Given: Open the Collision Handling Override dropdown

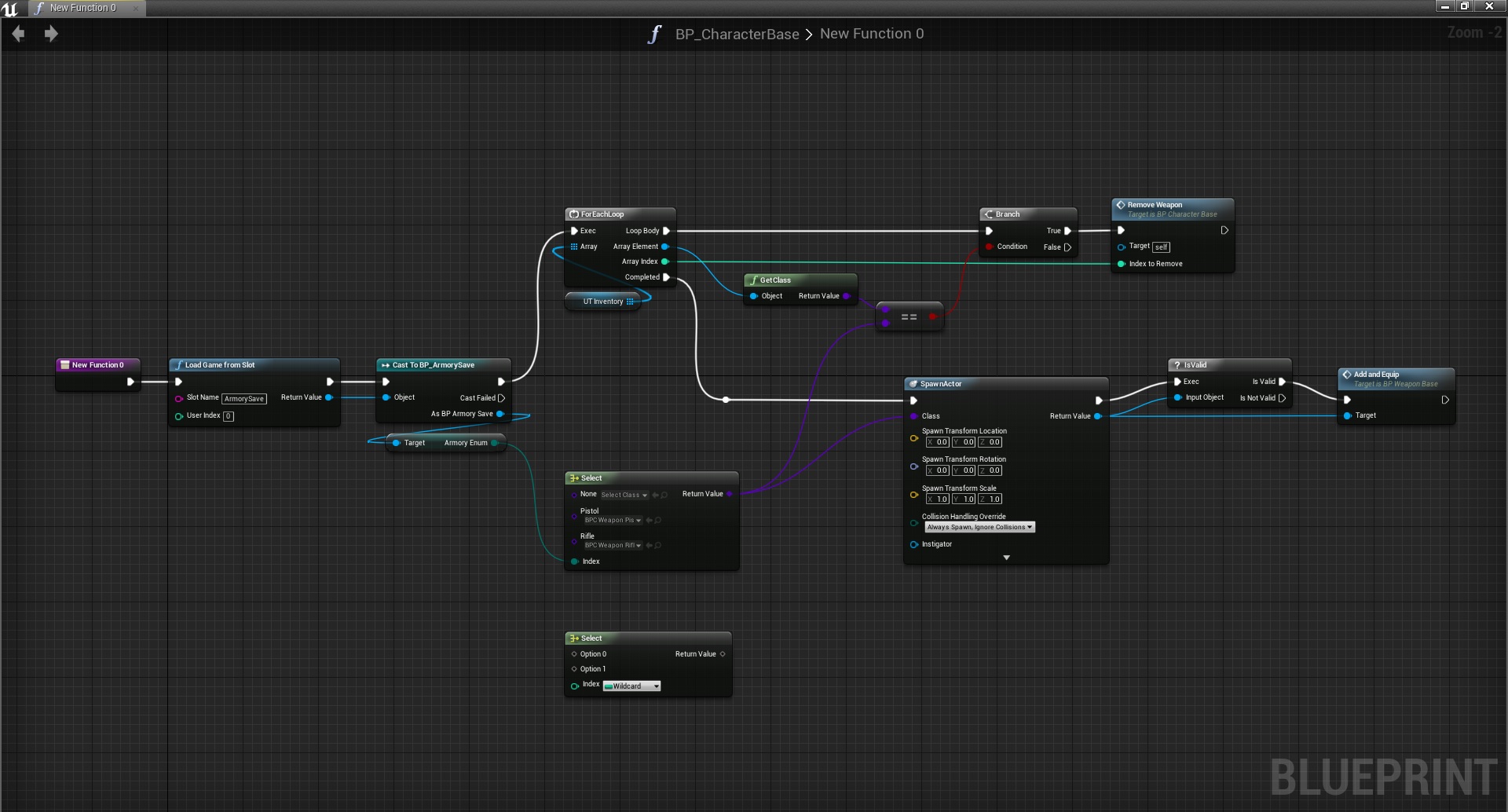Looking at the screenshot, I should (979, 528).
